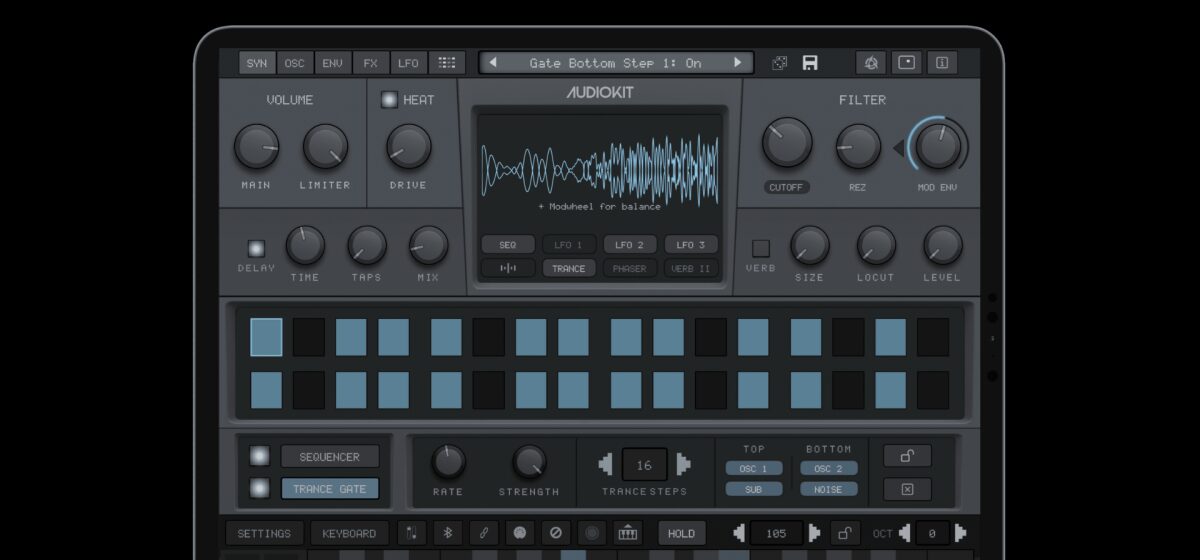Click the lock icon next to tempo 105
1200x560 pixels.
845,533
